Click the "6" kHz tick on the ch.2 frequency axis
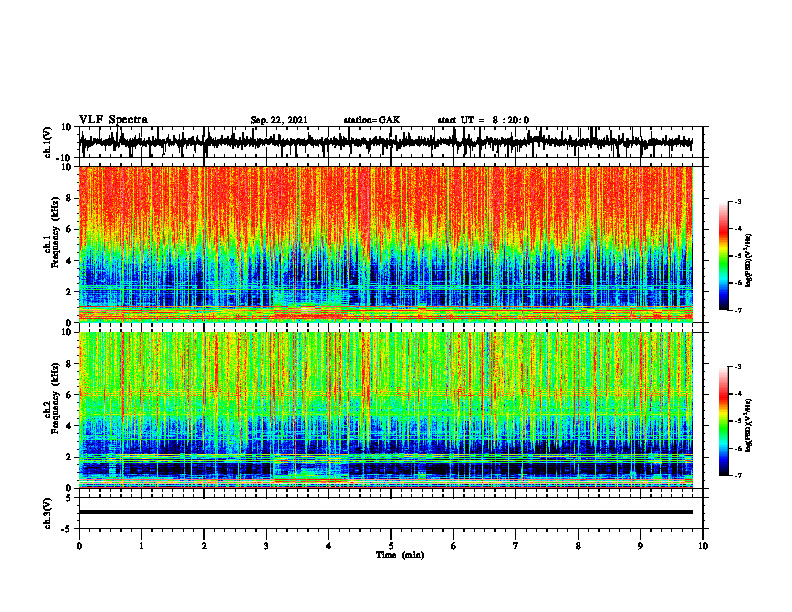 (x=69, y=395)
